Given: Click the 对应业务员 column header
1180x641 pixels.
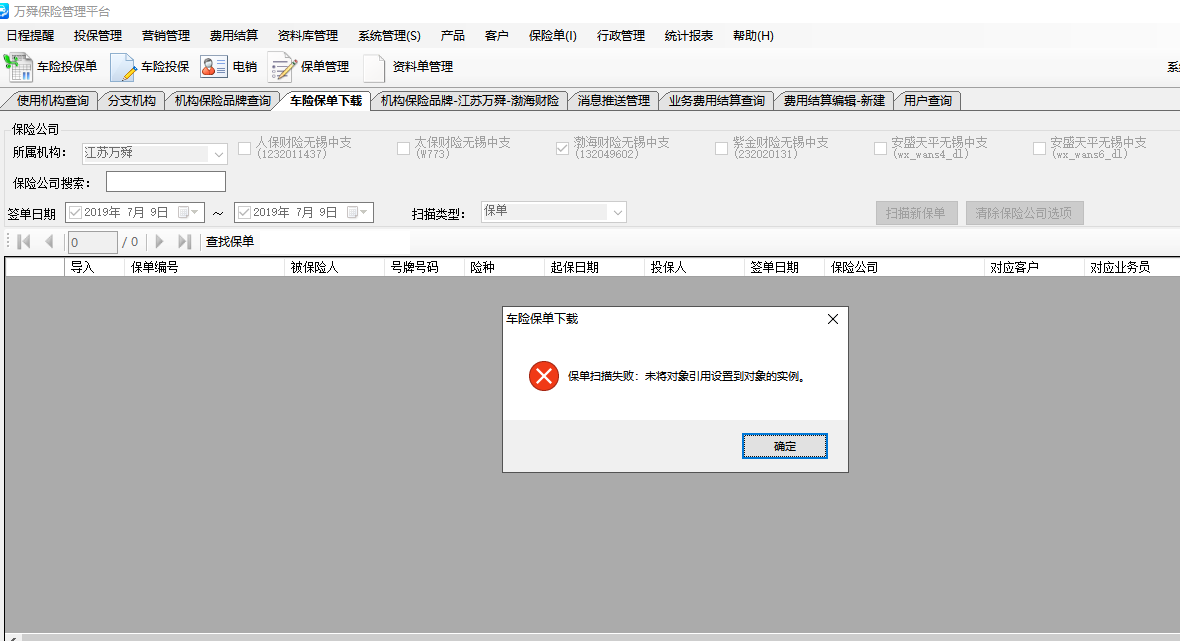Looking at the screenshot, I should tap(1132, 267).
